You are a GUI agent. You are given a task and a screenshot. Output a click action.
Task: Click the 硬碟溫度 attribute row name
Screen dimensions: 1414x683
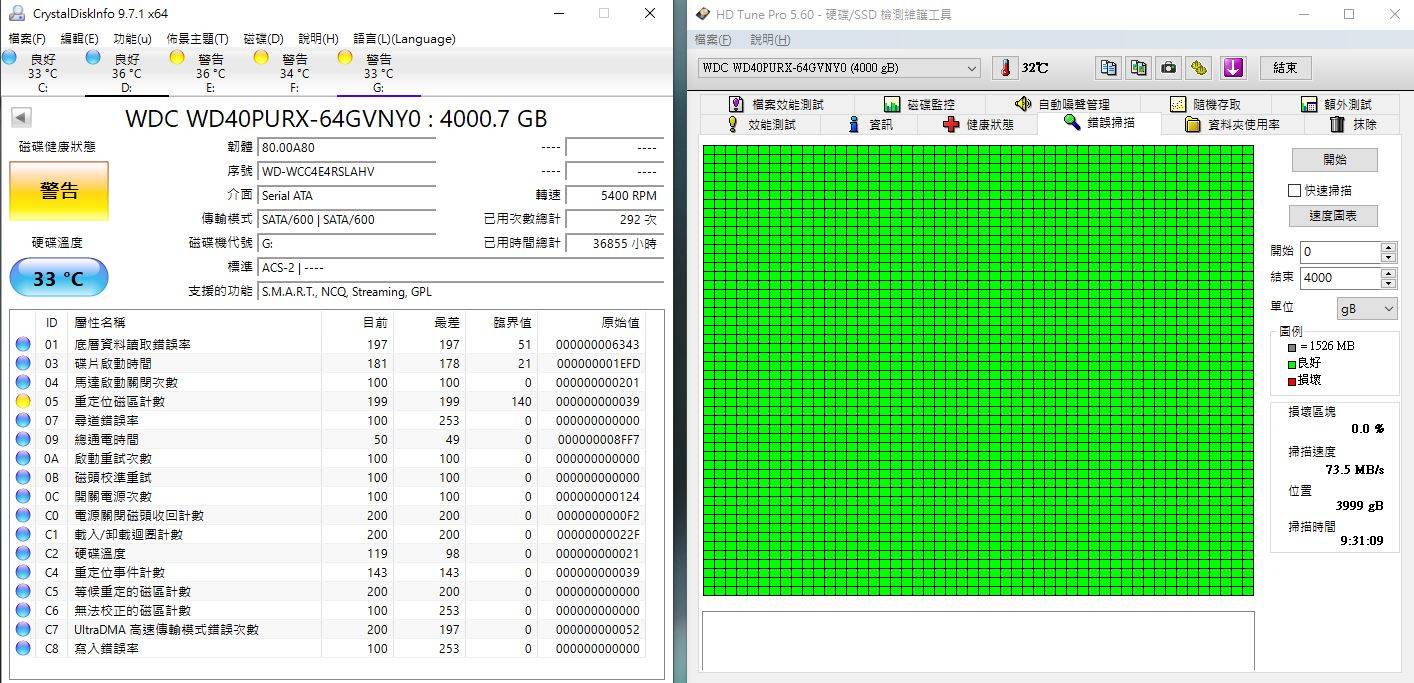(x=100, y=553)
